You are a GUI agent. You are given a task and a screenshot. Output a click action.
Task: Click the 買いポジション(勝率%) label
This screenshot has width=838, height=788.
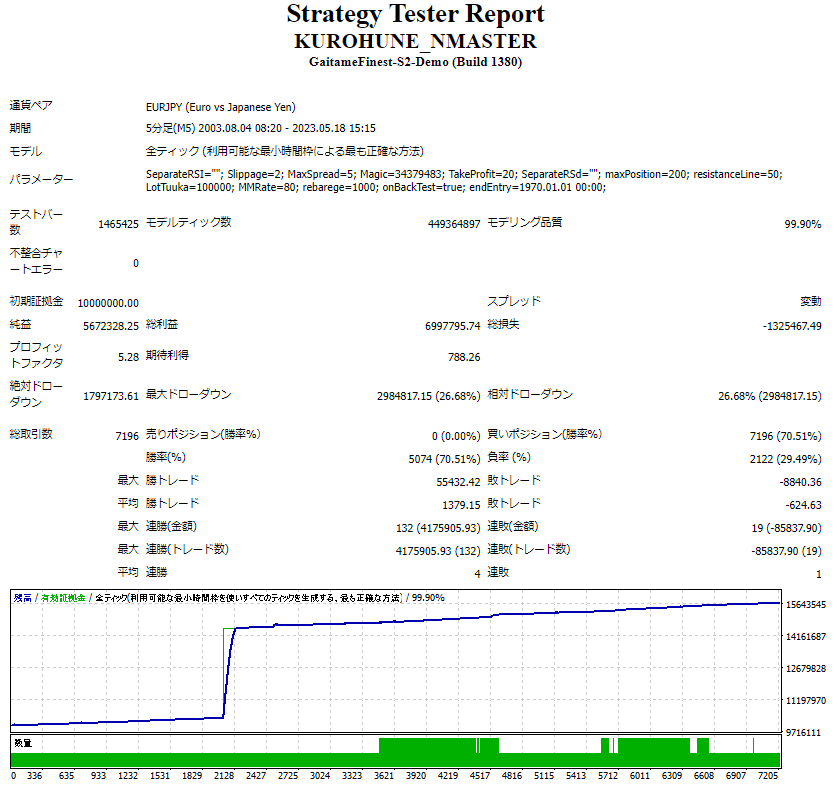tap(545, 434)
